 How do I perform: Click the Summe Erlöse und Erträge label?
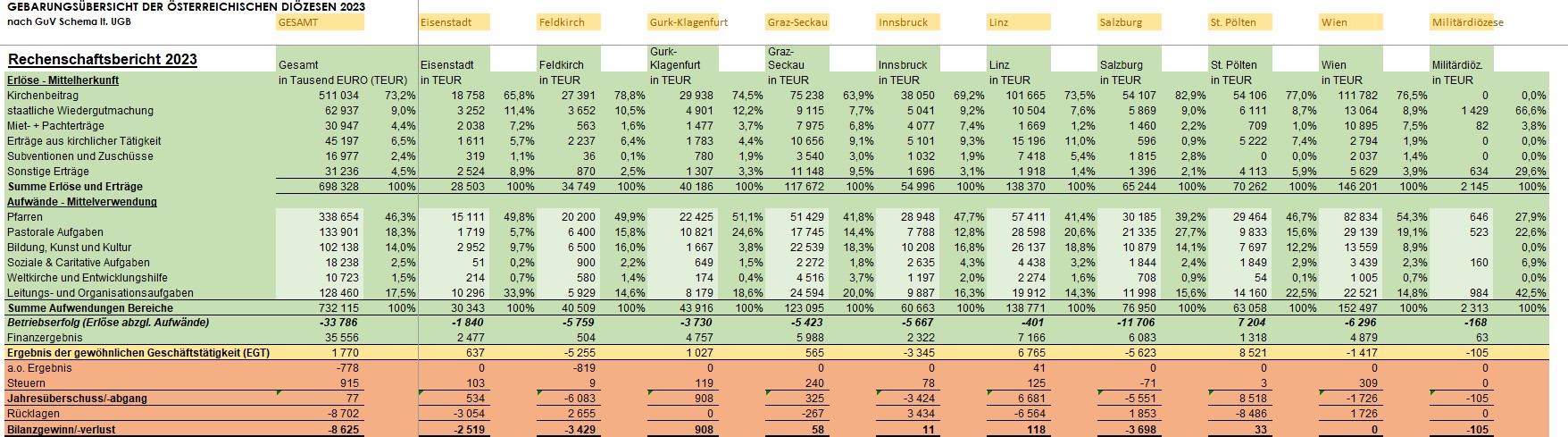(x=75, y=187)
